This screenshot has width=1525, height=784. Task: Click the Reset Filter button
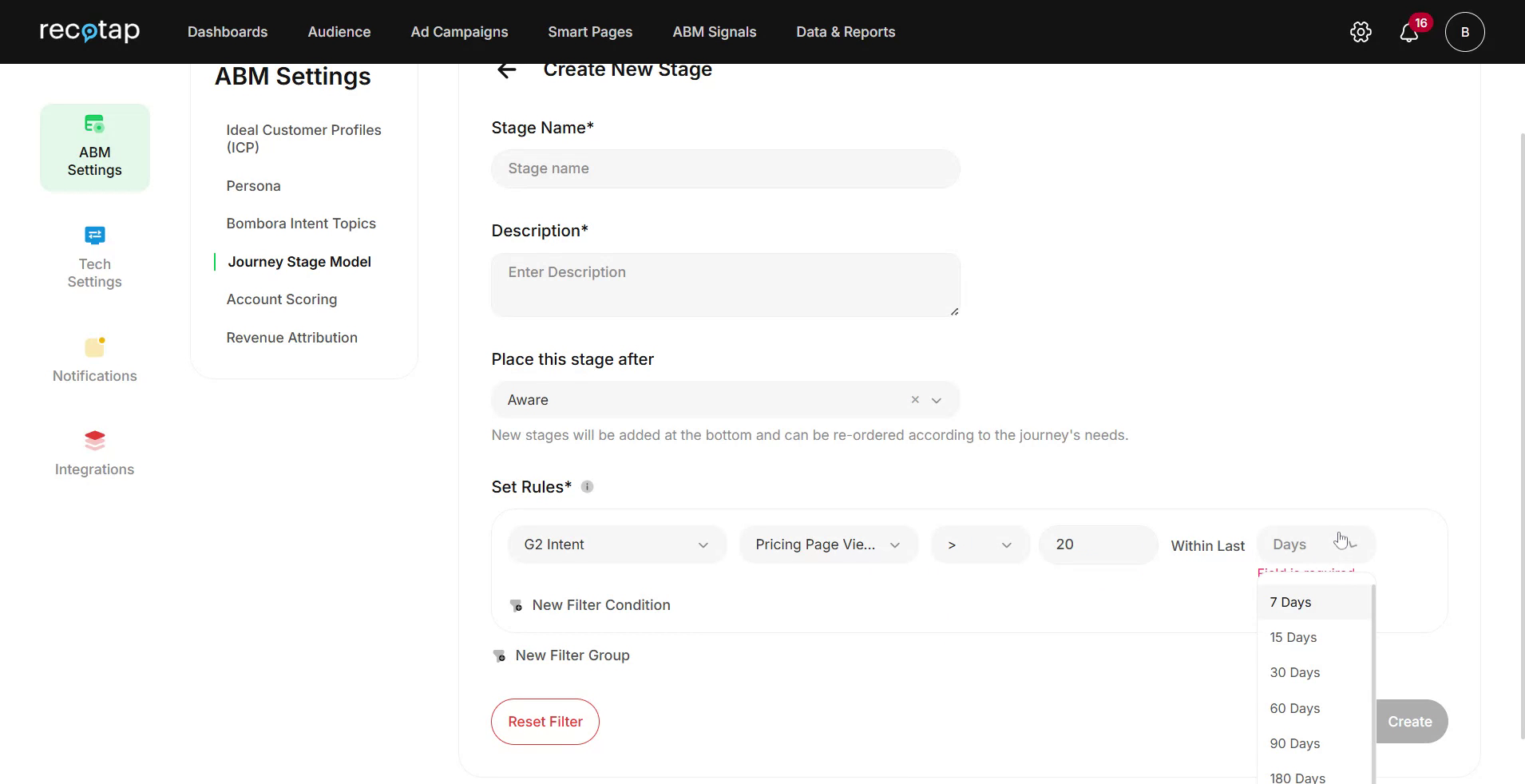(x=545, y=721)
